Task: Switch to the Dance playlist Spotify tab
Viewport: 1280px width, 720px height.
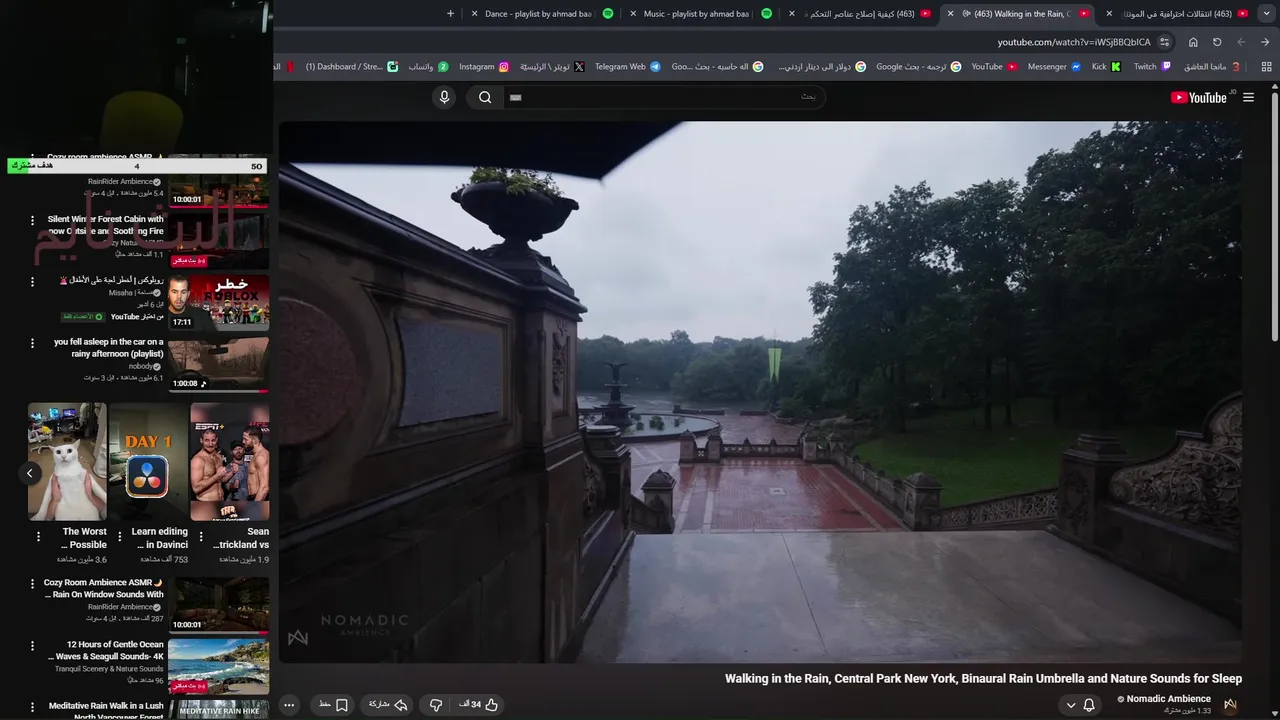Action: (540, 14)
